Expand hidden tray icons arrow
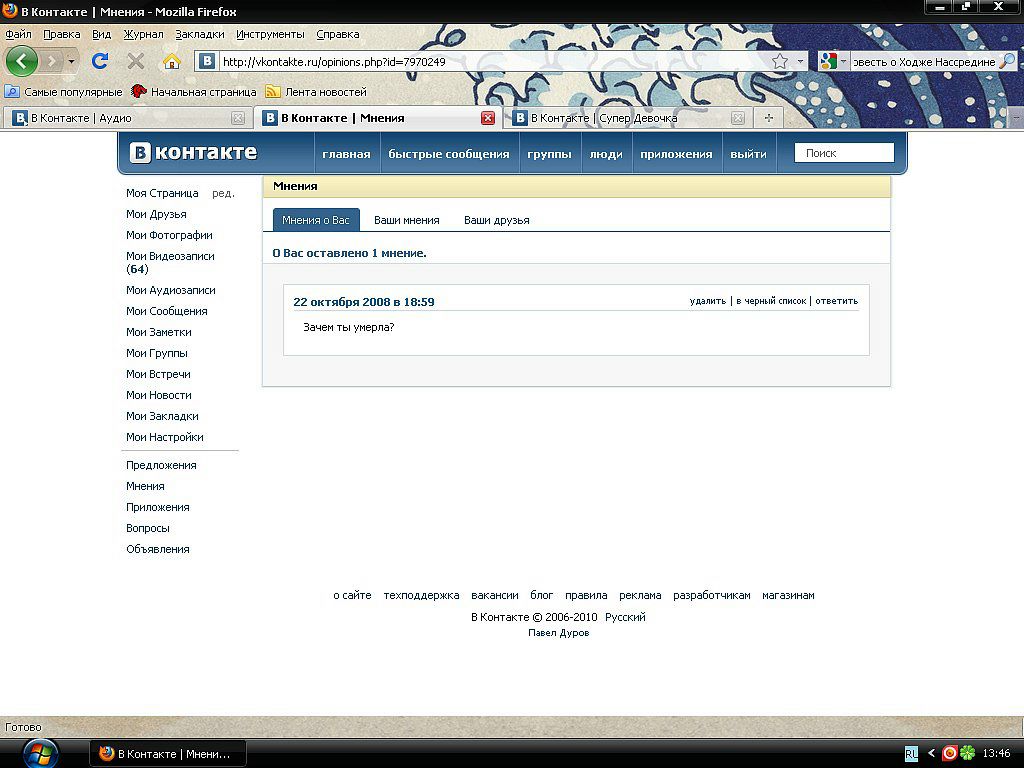This screenshot has height=768, width=1024. click(931, 754)
